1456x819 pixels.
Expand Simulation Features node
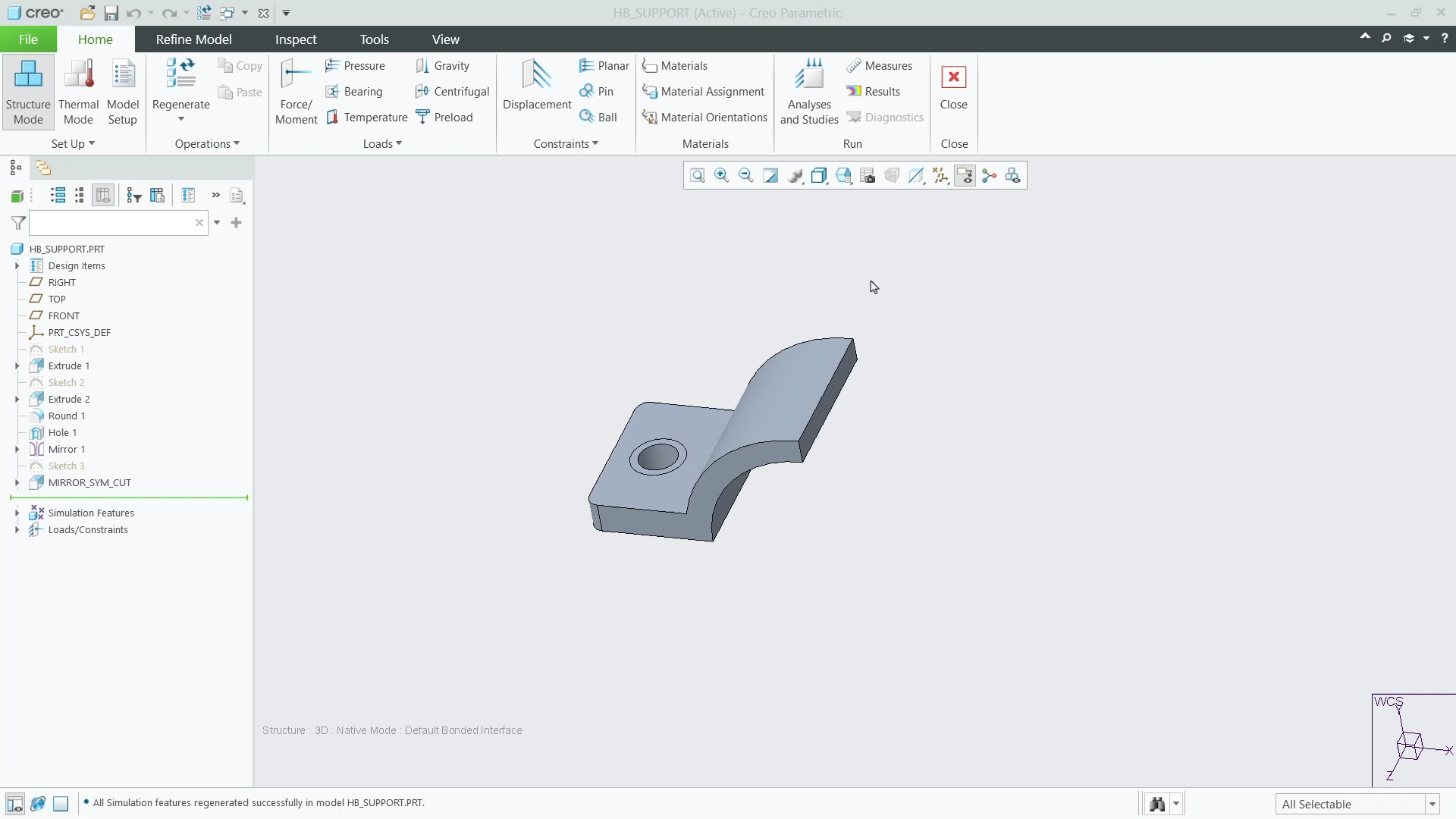pyautogui.click(x=17, y=513)
